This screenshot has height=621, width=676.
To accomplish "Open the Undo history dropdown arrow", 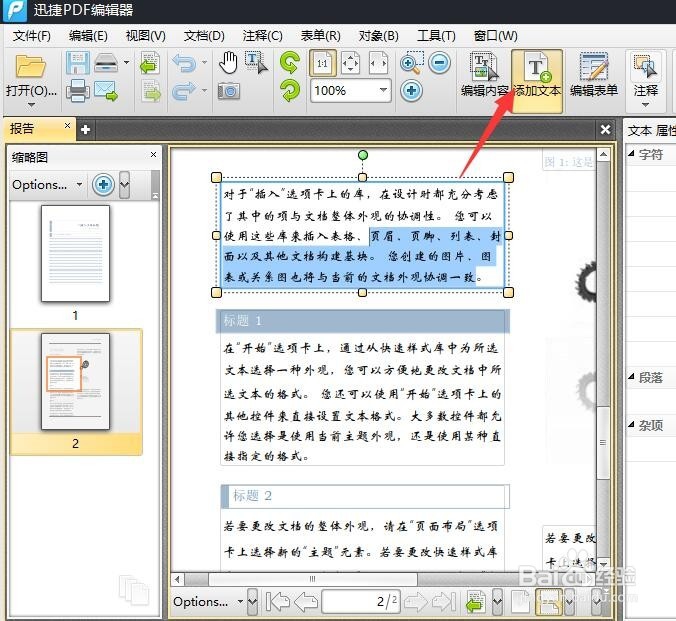I will coord(204,63).
